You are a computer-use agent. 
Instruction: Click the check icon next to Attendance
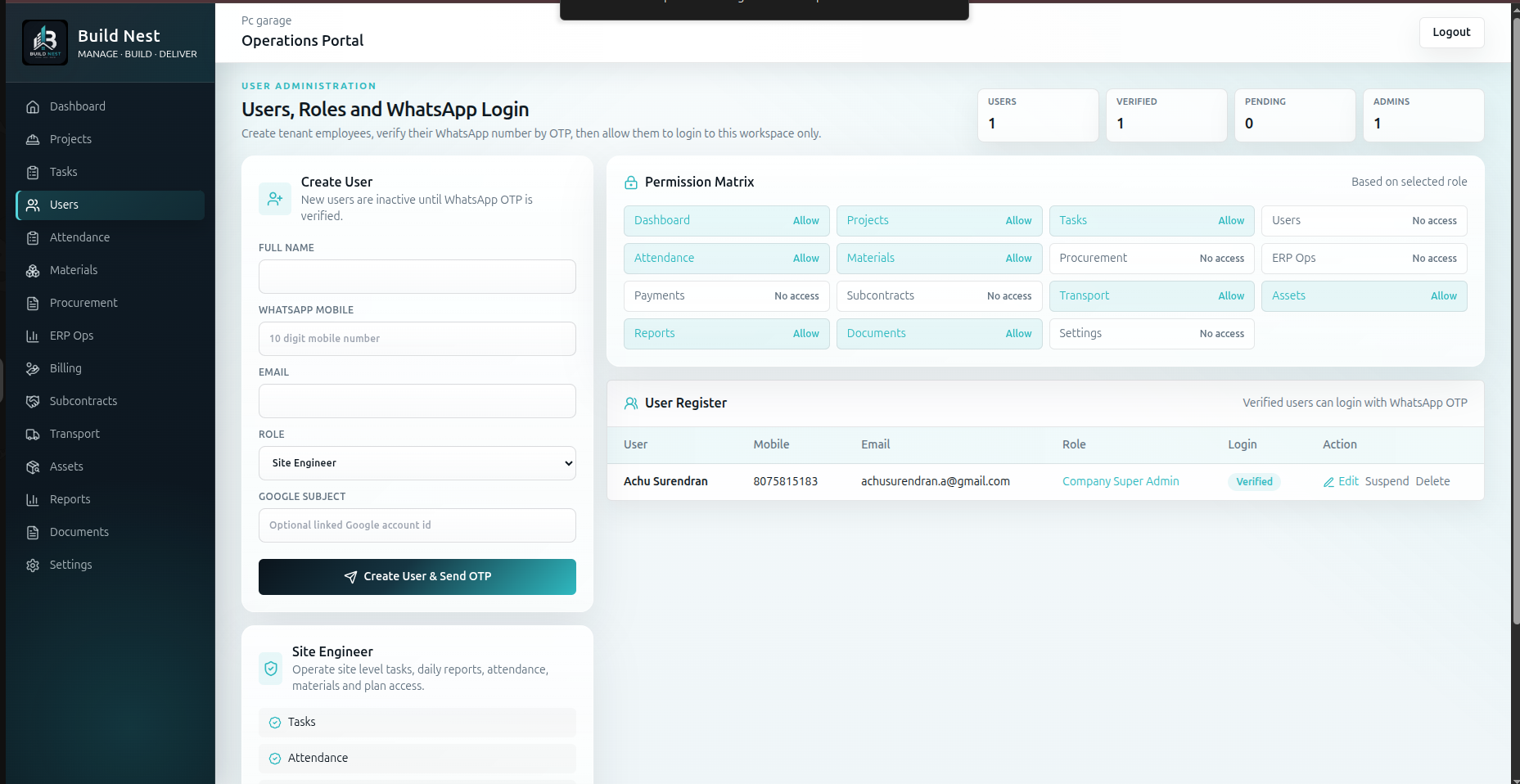coord(275,759)
